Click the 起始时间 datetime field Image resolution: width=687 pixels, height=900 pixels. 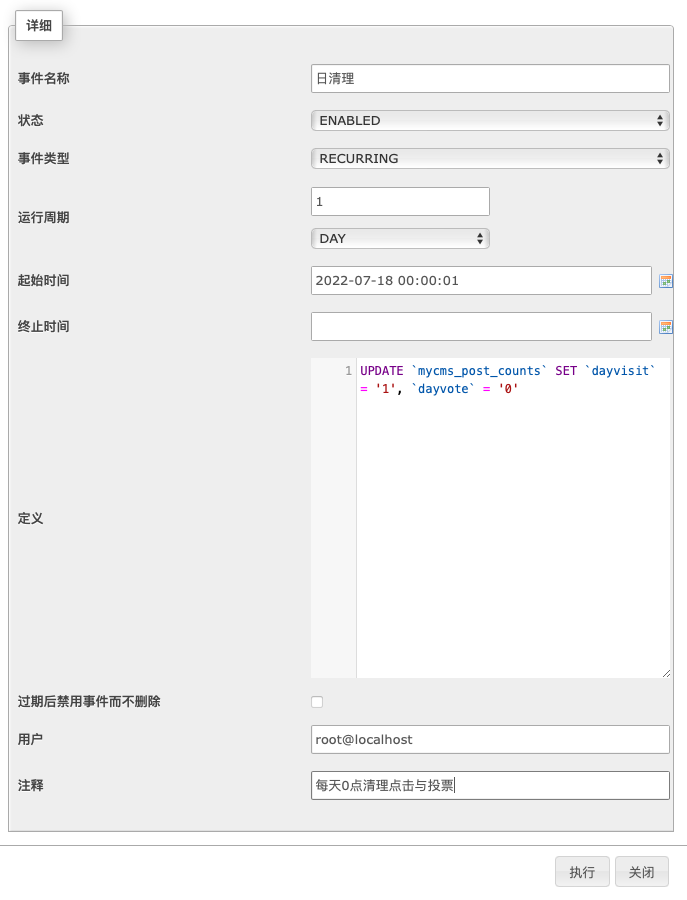(481, 281)
